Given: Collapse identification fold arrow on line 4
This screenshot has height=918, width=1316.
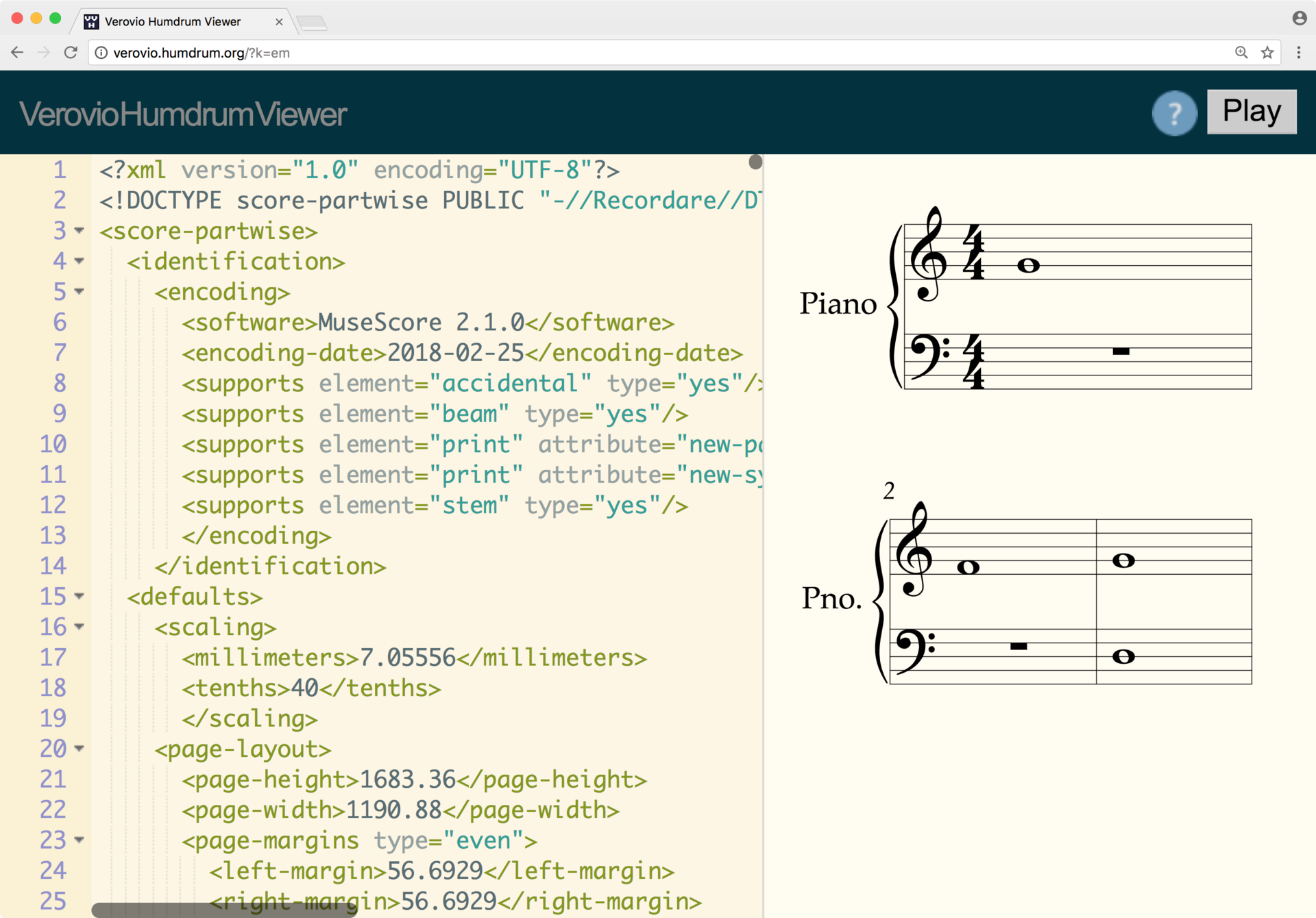Looking at the screenshot, I should point(80,261).
